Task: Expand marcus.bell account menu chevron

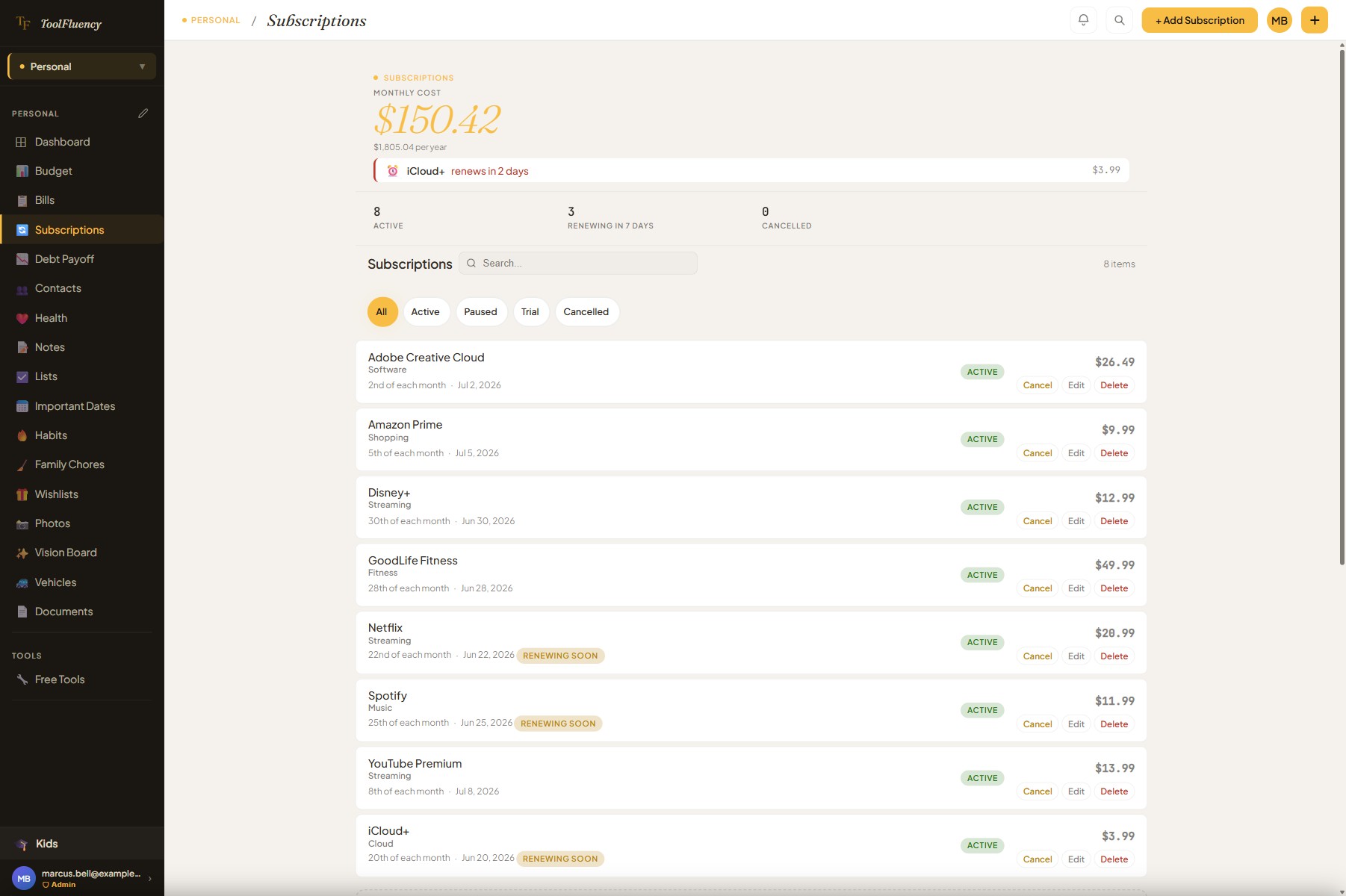Action: (150, 879)
